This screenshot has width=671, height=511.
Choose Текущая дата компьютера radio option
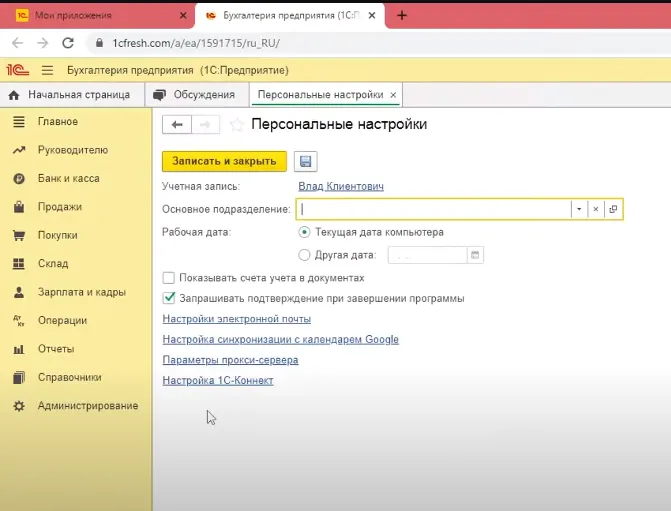click(305, 232)
